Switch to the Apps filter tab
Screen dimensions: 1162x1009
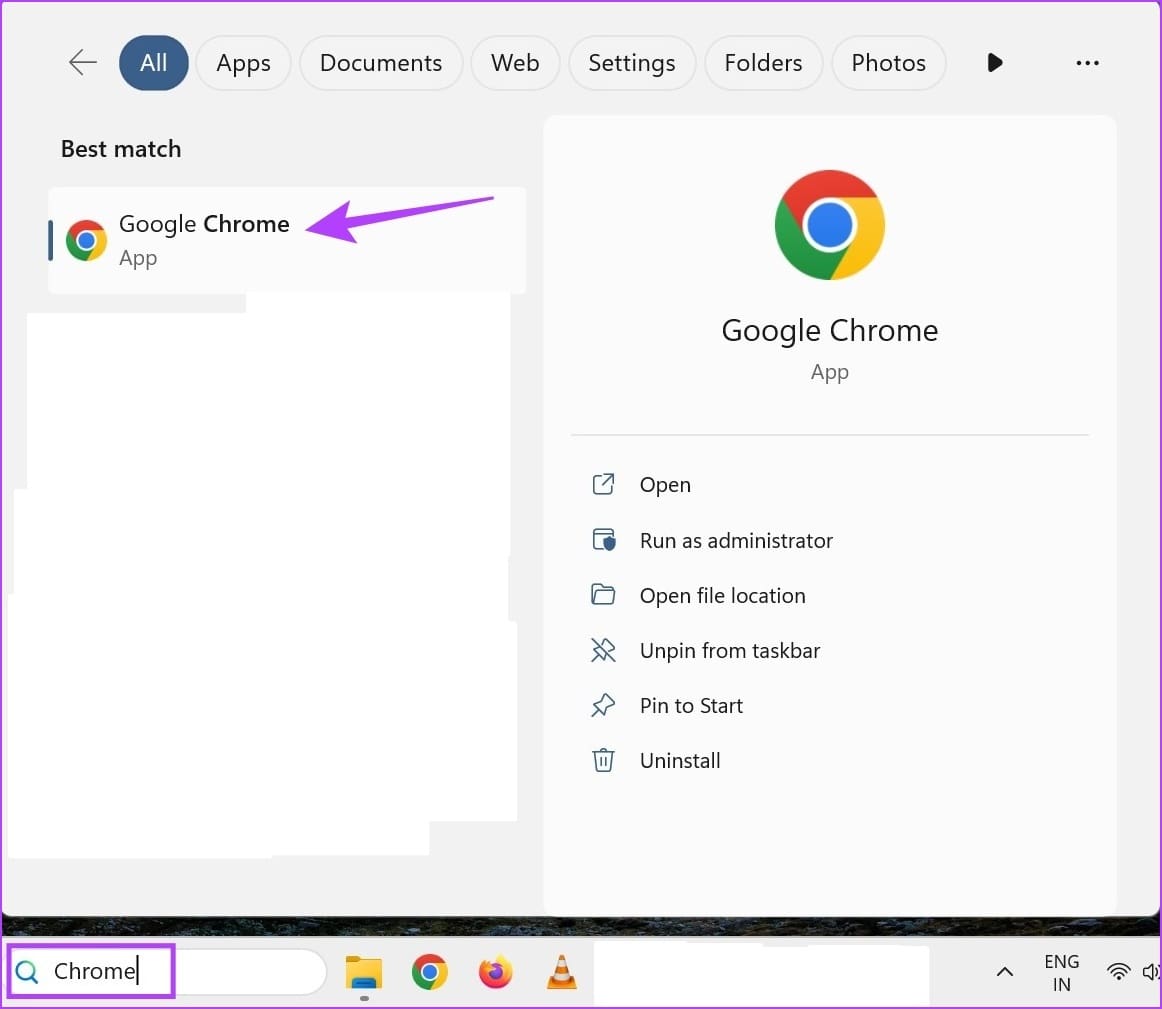(243, 63)
